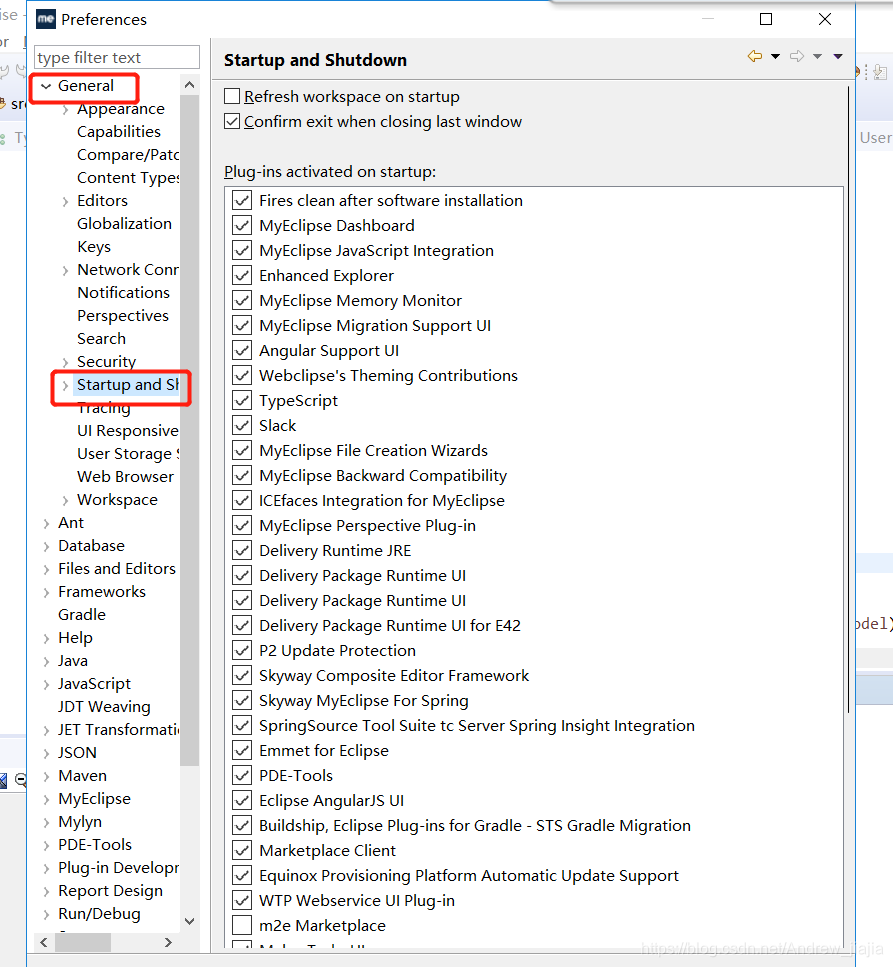Screen dimensions: 893x967
Task: Uncheck WTP Webservice UI Plug-in
Action: [x=242, y=900]
